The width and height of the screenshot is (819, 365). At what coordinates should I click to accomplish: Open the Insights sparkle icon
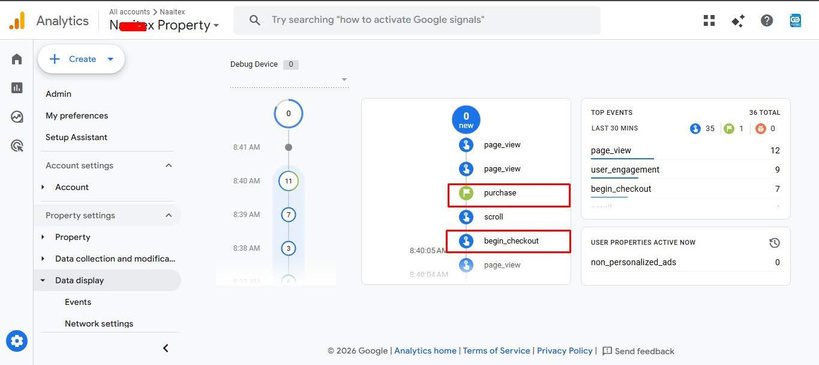pos(738,21)
